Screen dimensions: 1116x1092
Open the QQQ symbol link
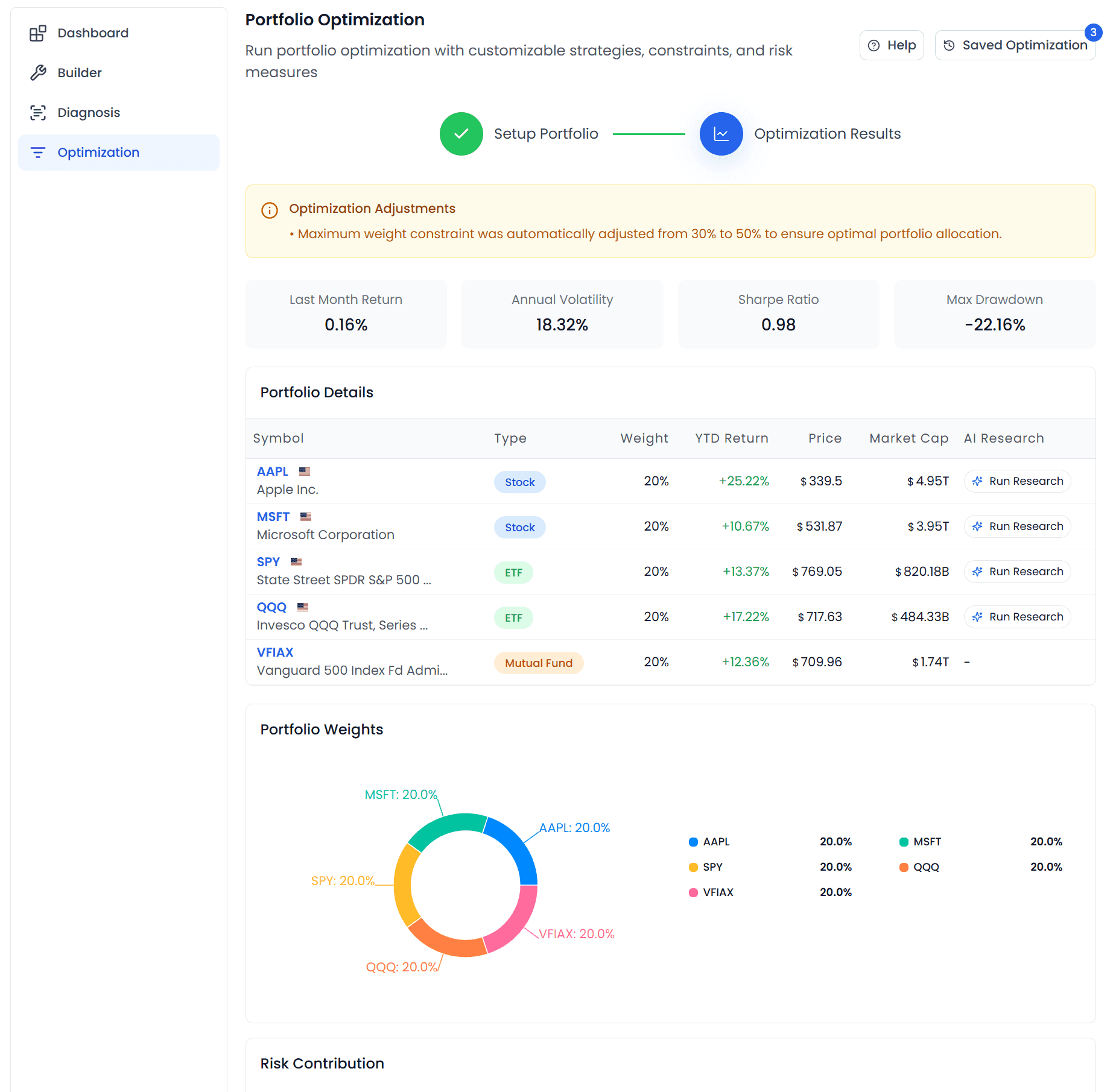(x=272, y=607)
